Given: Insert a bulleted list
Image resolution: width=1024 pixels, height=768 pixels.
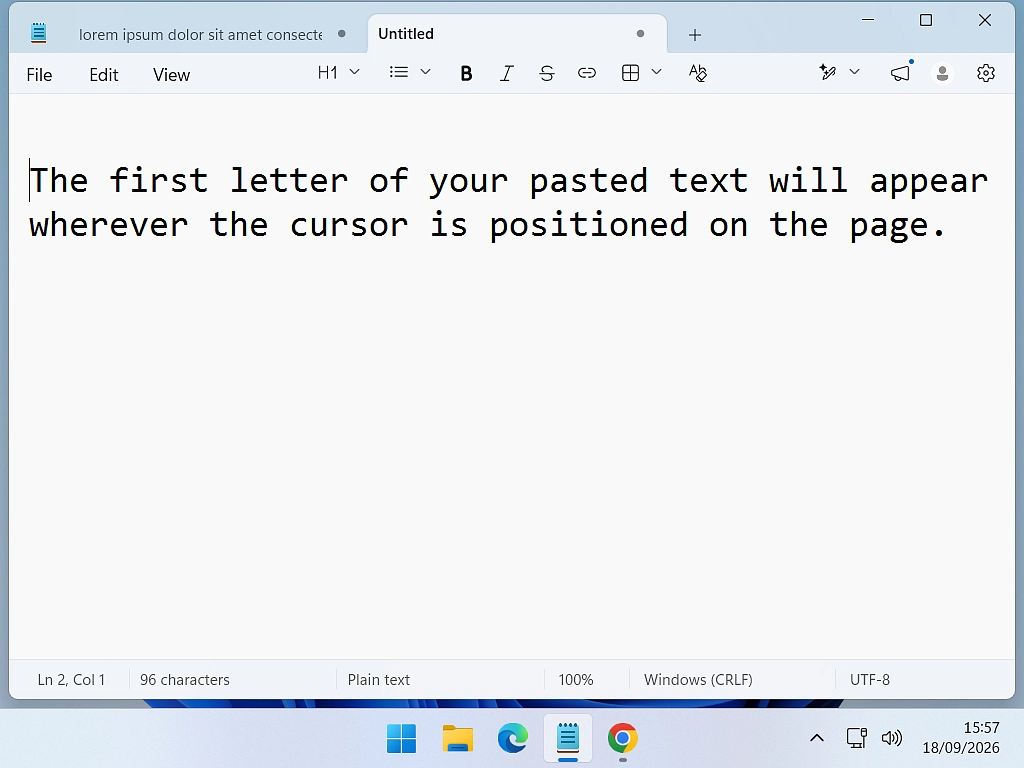Looking at the screenshot, I should point(398,72).
